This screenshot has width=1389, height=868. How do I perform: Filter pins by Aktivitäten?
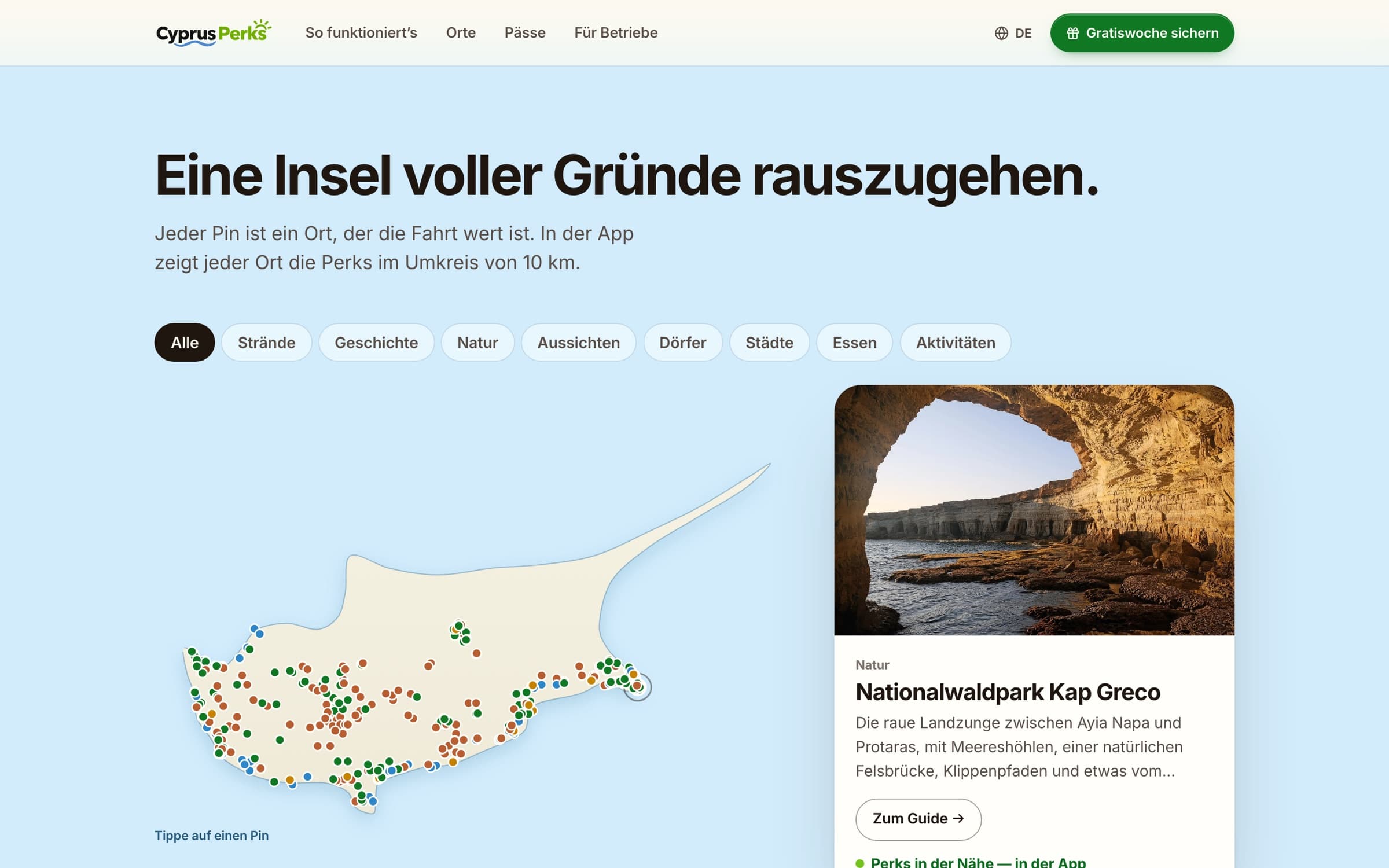(956, 343)
